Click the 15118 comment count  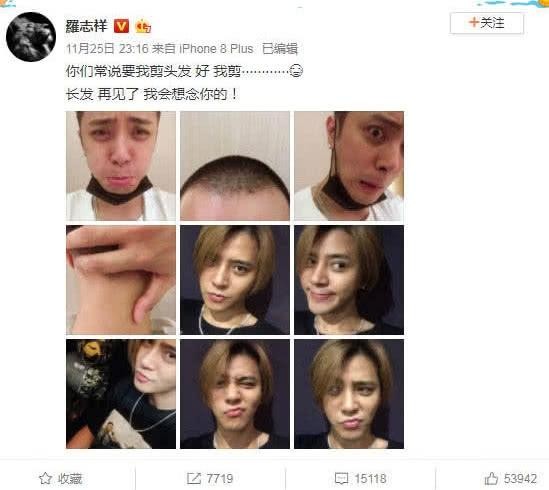pos(370,478)
